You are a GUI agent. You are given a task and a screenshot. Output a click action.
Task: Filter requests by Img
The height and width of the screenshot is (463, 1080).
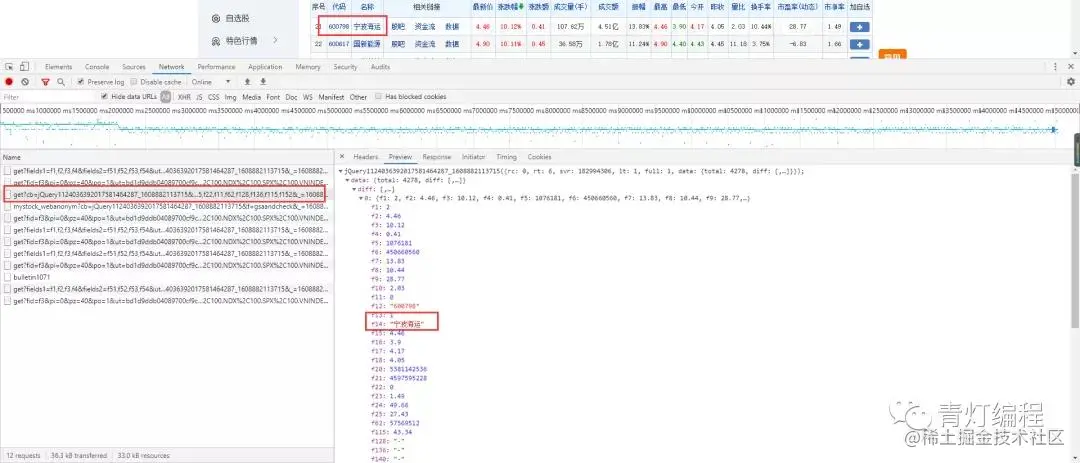[x=230, y=97]
